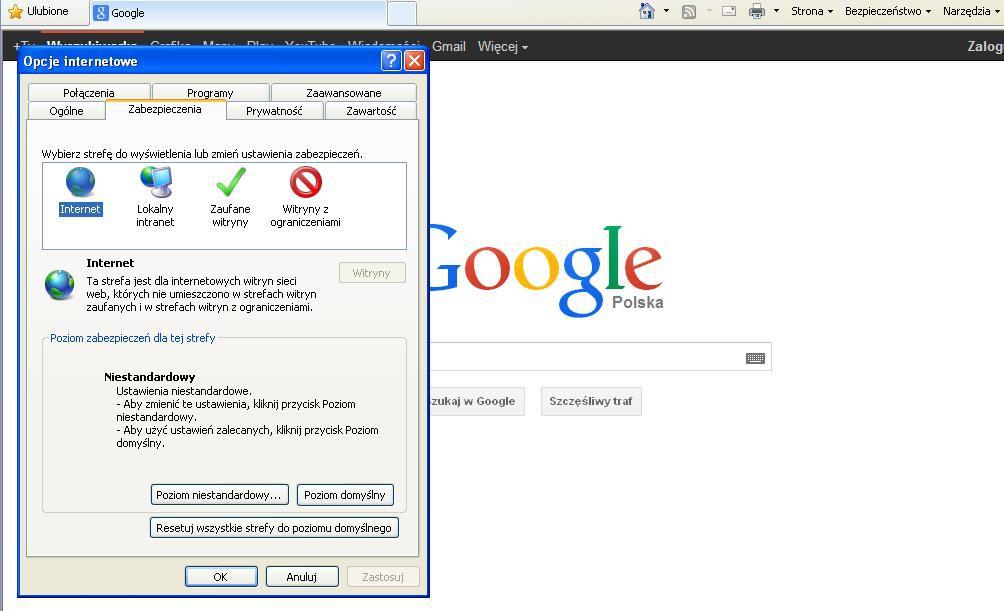Screen dimensions: 1004x611
Task: Click the Anuluj button
Action: click(302, 576)
